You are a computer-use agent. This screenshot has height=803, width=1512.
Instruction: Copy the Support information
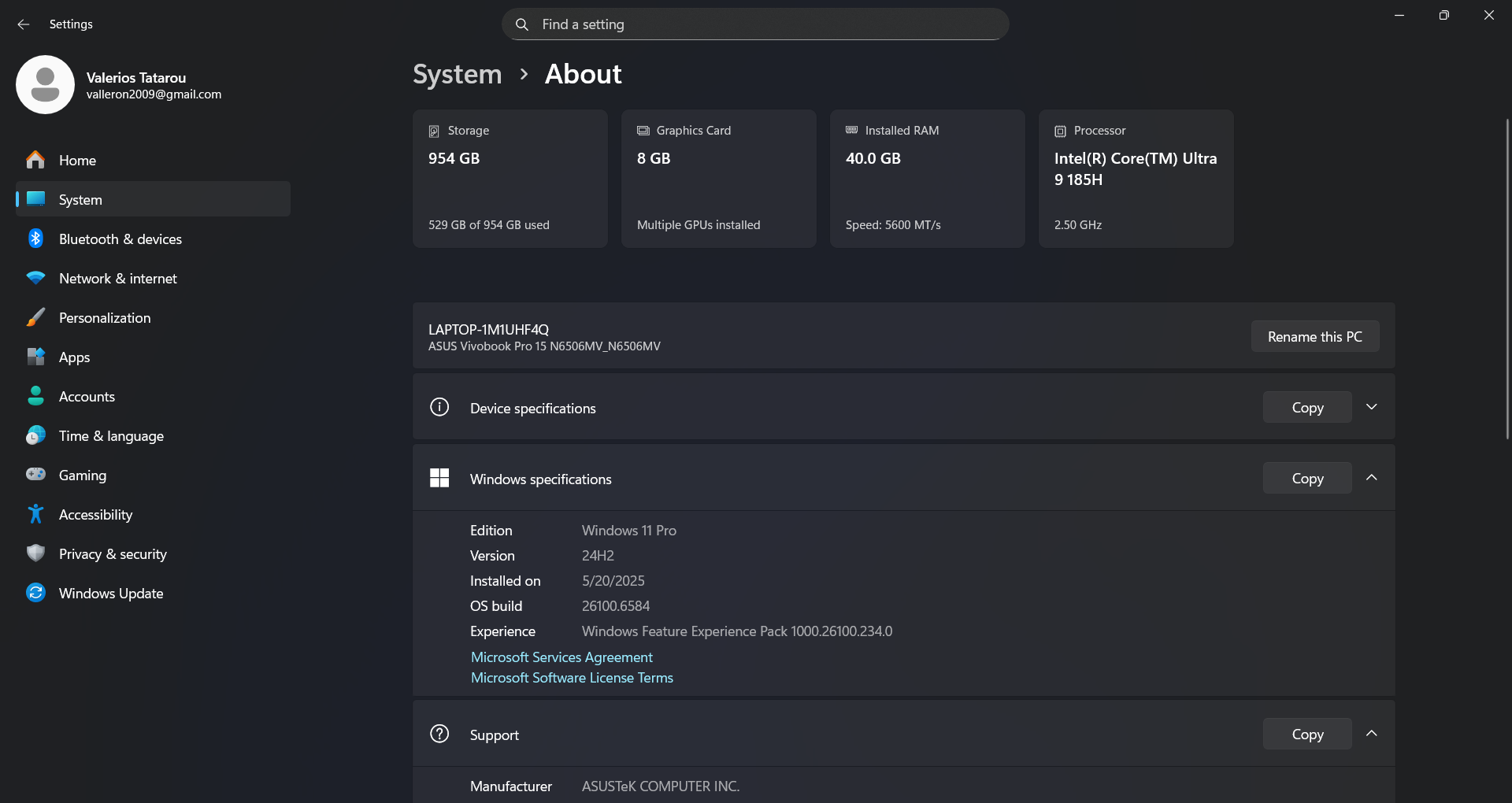1307,734
